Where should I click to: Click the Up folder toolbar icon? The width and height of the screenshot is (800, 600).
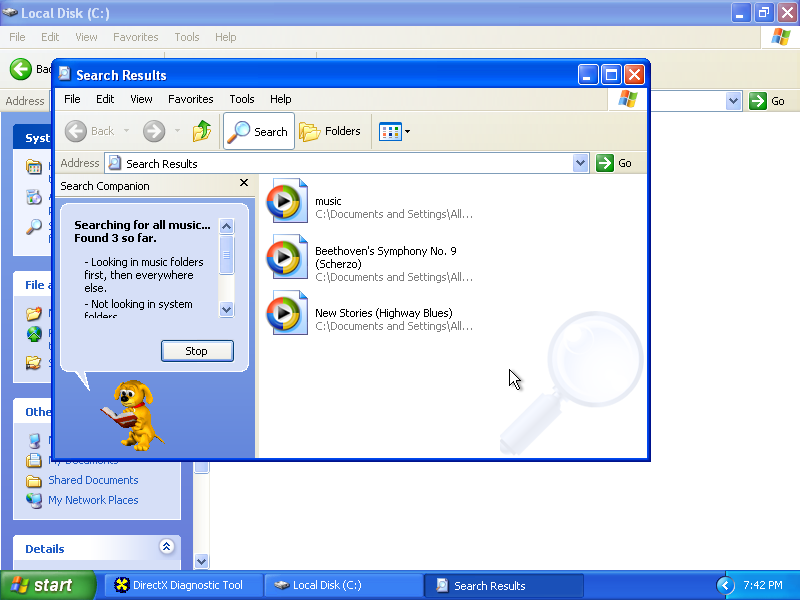[202, 131]
